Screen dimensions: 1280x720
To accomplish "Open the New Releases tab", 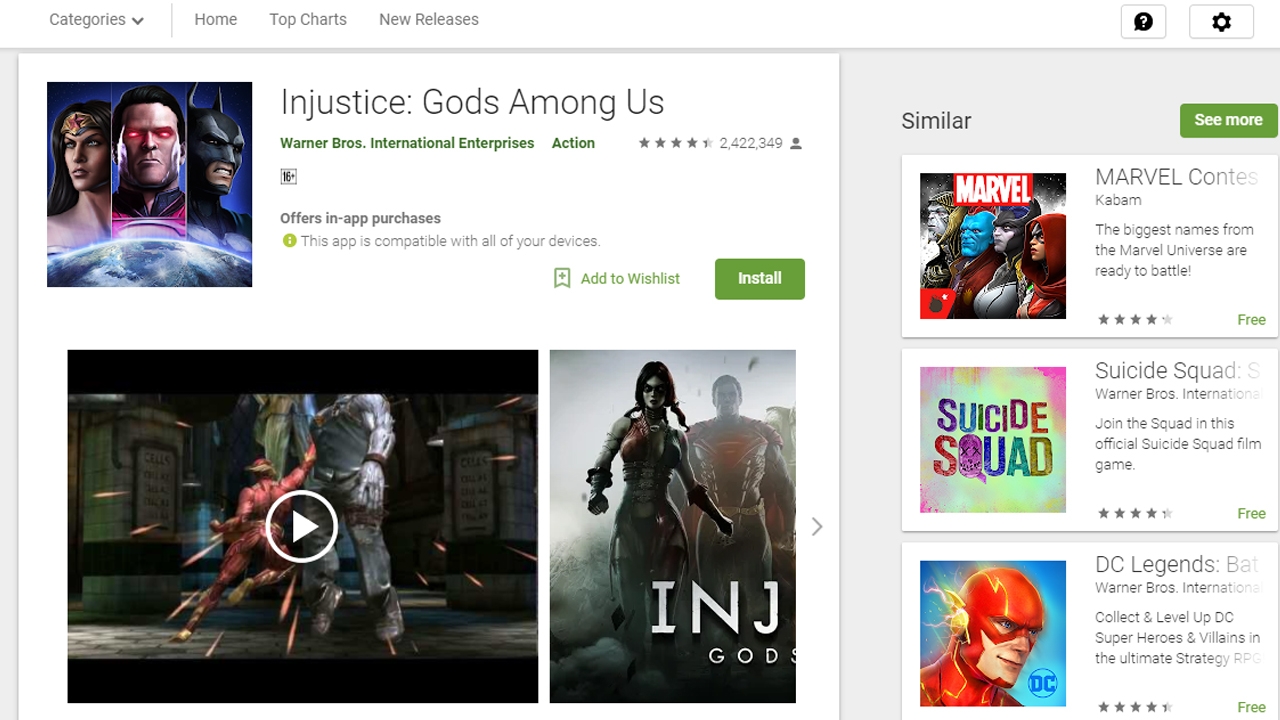I will pyautogui.click(x=429, y=20).
